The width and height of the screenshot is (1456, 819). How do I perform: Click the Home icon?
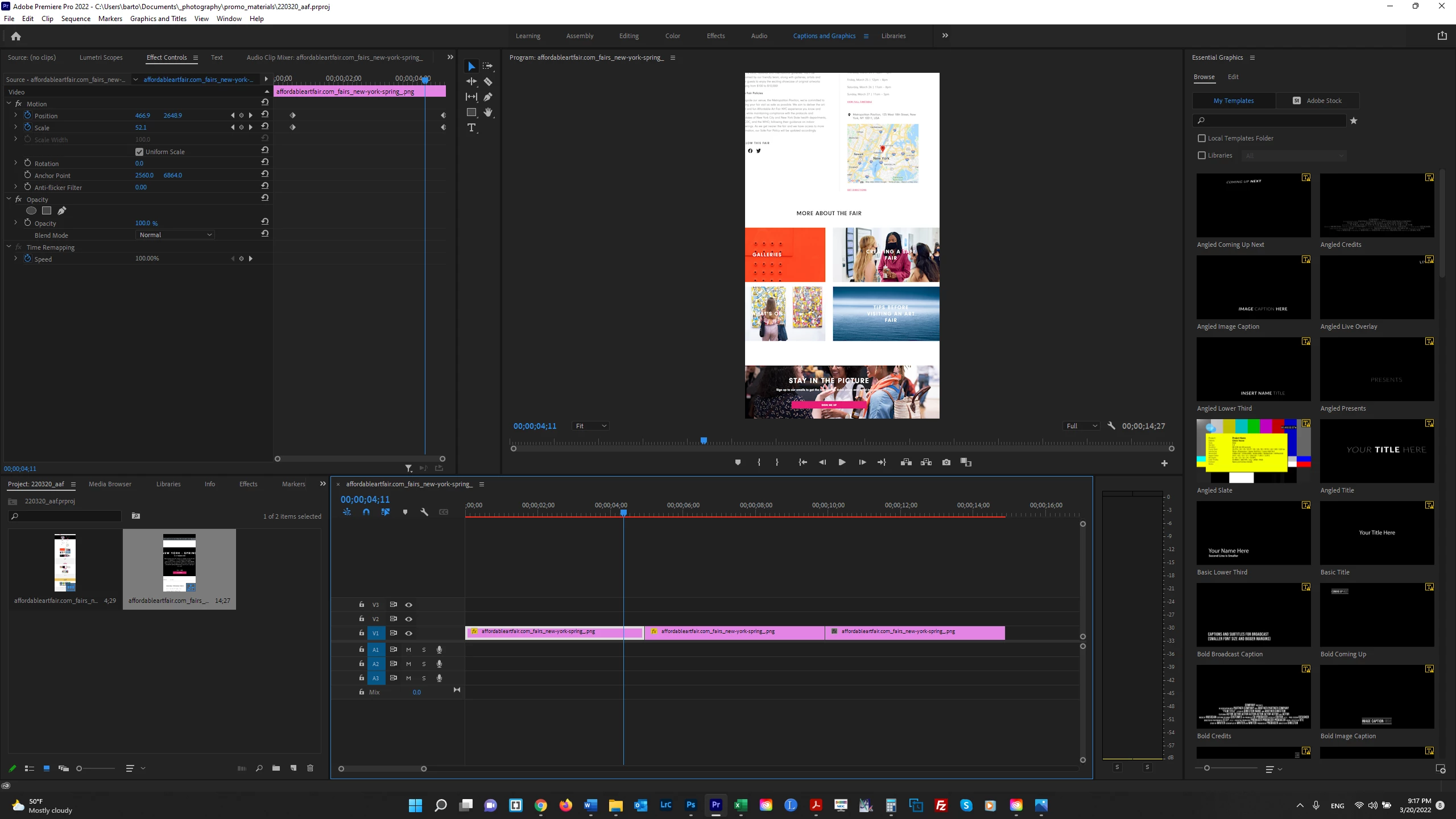(16, 36)
